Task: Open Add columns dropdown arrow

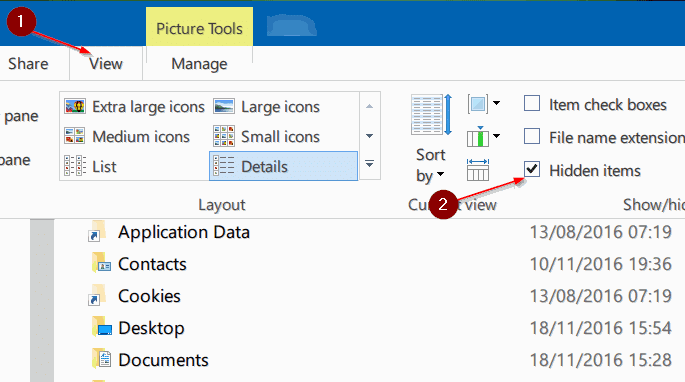Action: coord(496,136)
